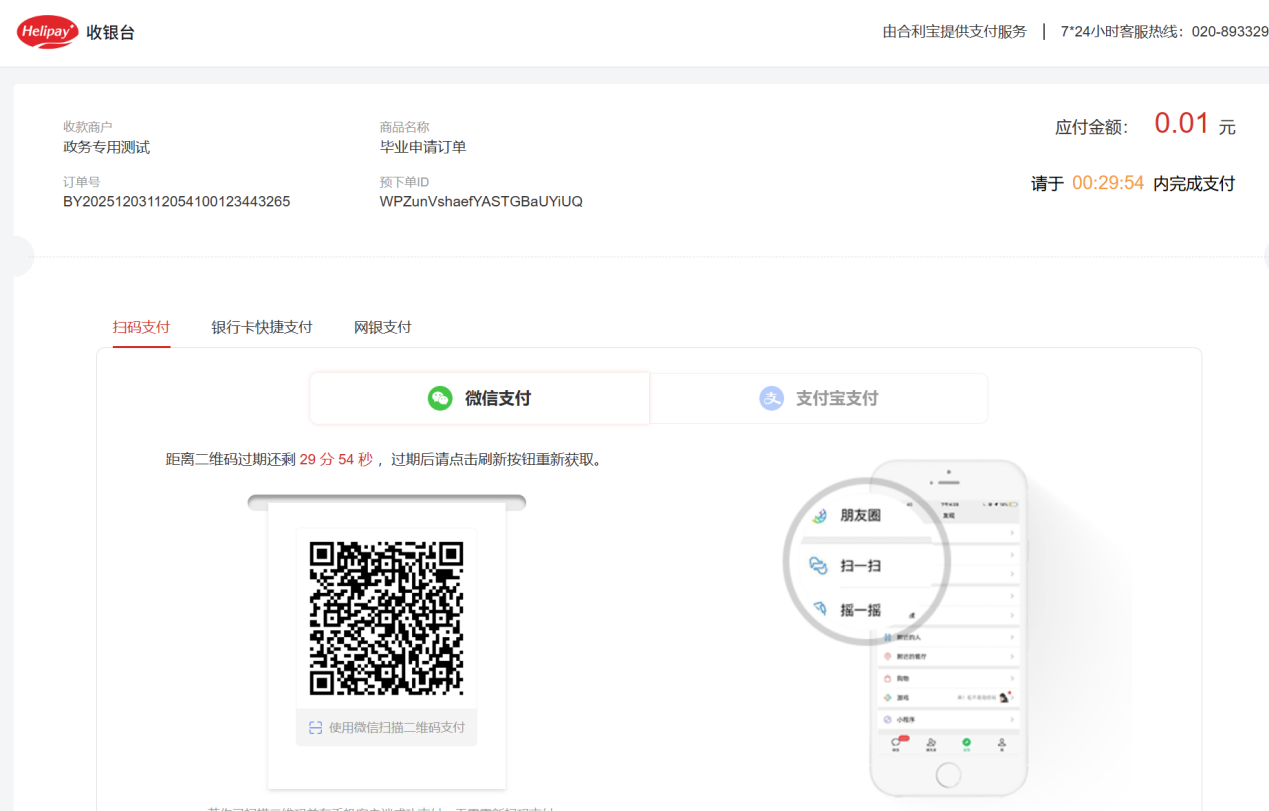Viewport: 1269px width, 811px height.
Task: Click the 购物 Shopping icon
Action: [x=888, y=679]
